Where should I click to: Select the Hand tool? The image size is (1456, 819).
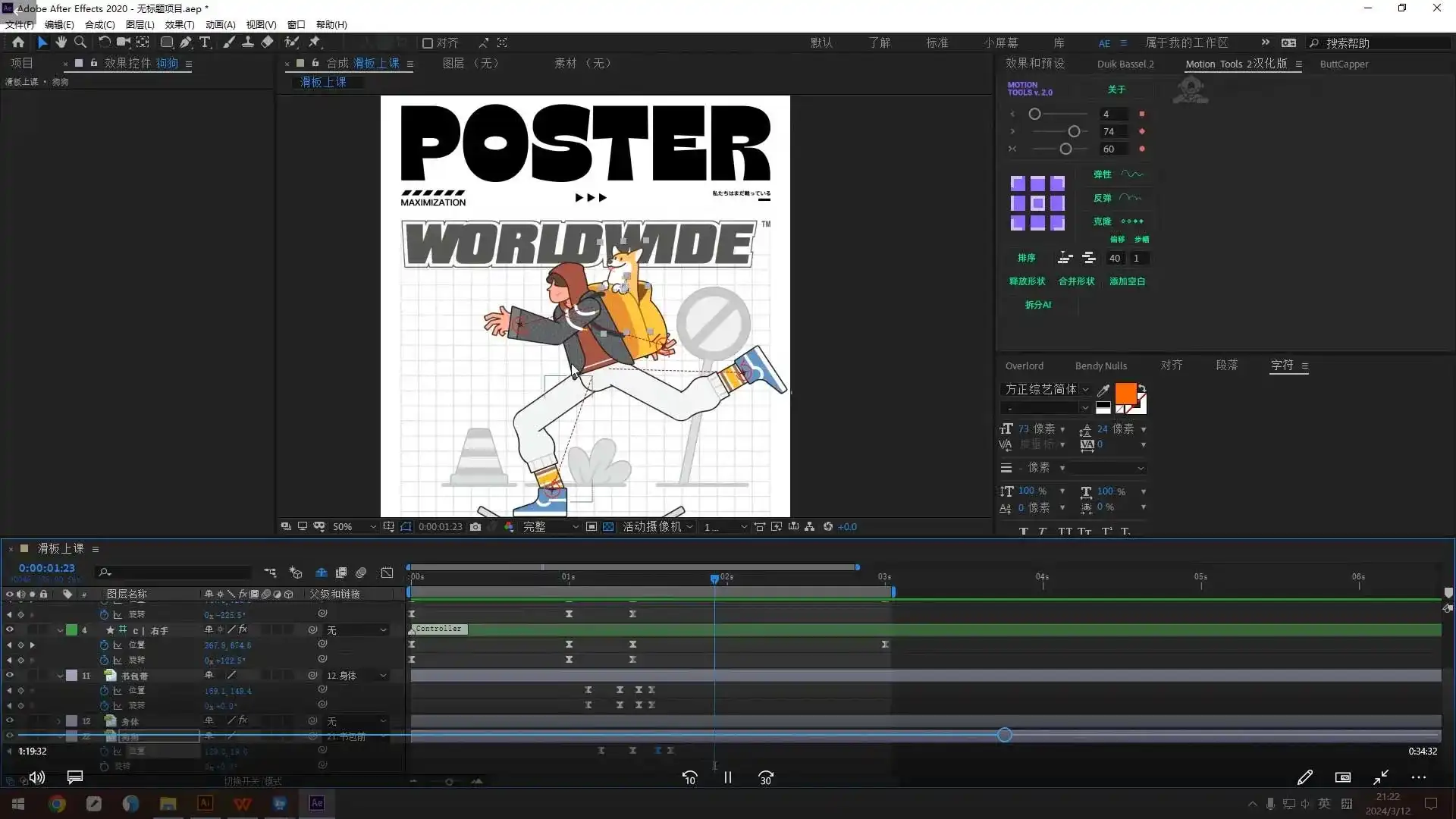click(61, 42)
